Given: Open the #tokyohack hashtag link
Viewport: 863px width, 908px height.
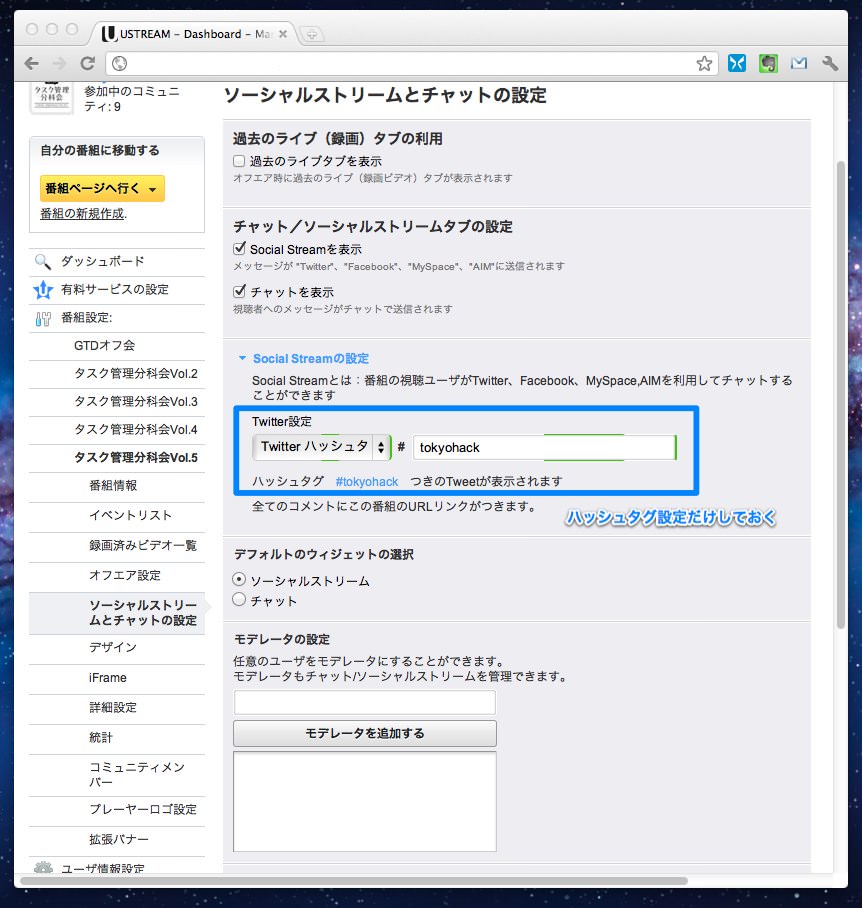Looking at the screenshot, I should point(367,481).
